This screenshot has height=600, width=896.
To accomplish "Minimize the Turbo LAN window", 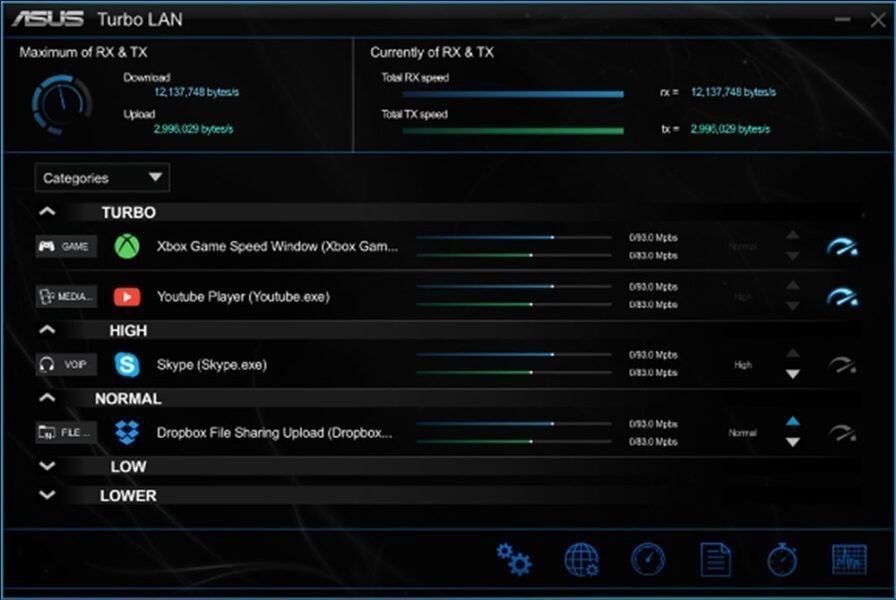I will [842, 20].
